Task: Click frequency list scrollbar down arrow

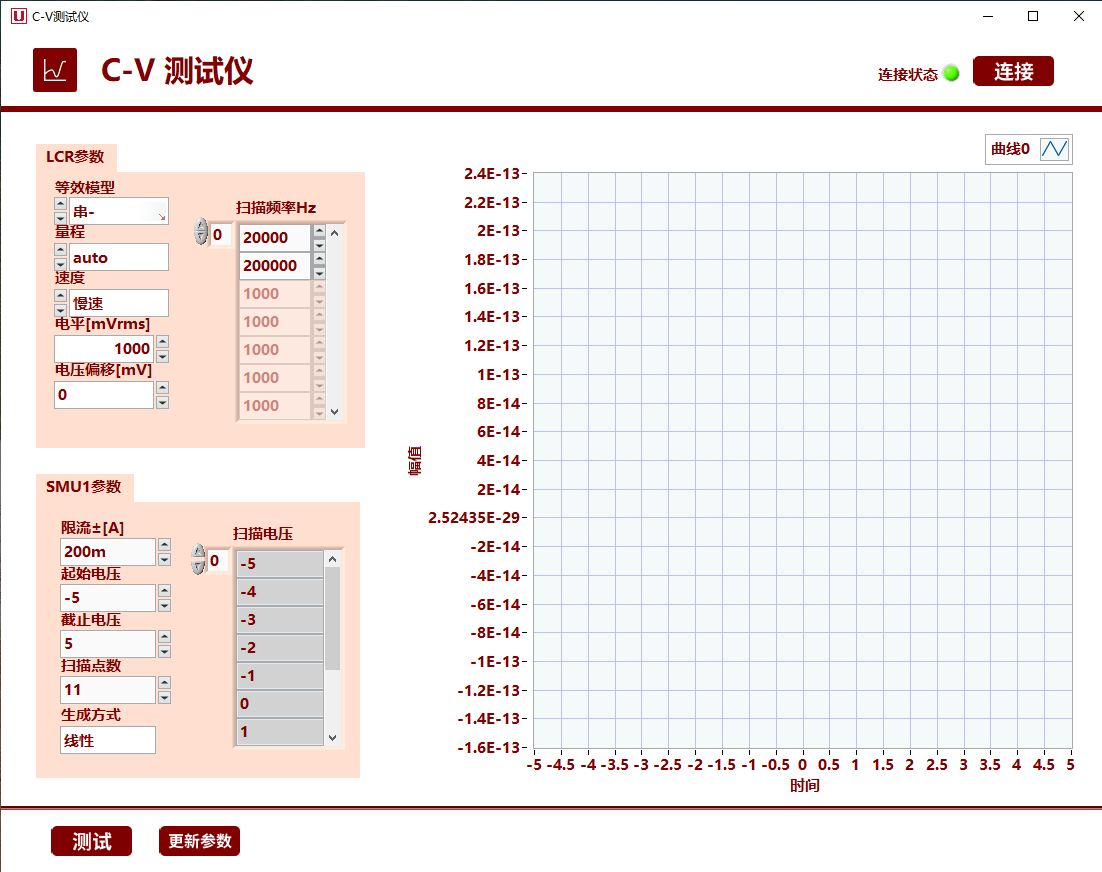Action: [x=335, y=412]
